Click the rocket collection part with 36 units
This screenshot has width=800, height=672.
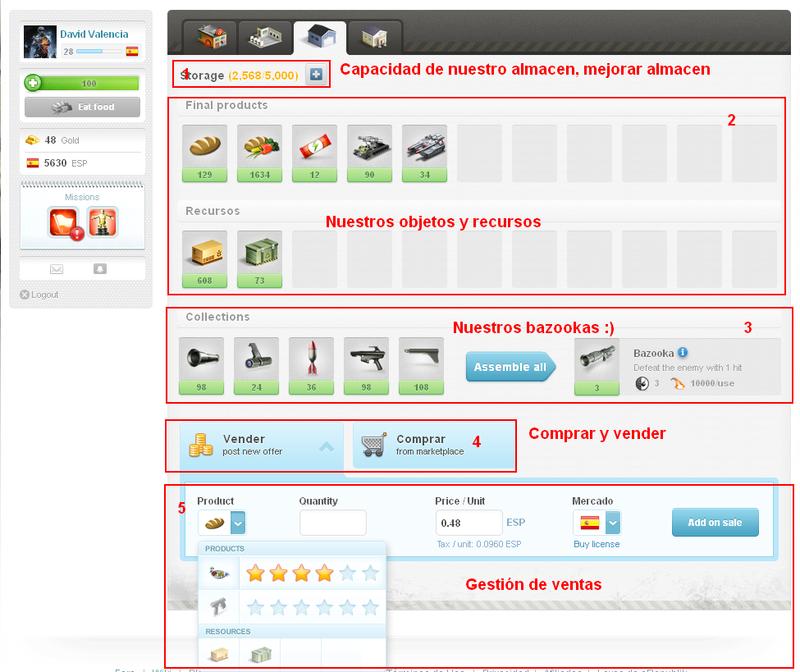click(311, 358)
